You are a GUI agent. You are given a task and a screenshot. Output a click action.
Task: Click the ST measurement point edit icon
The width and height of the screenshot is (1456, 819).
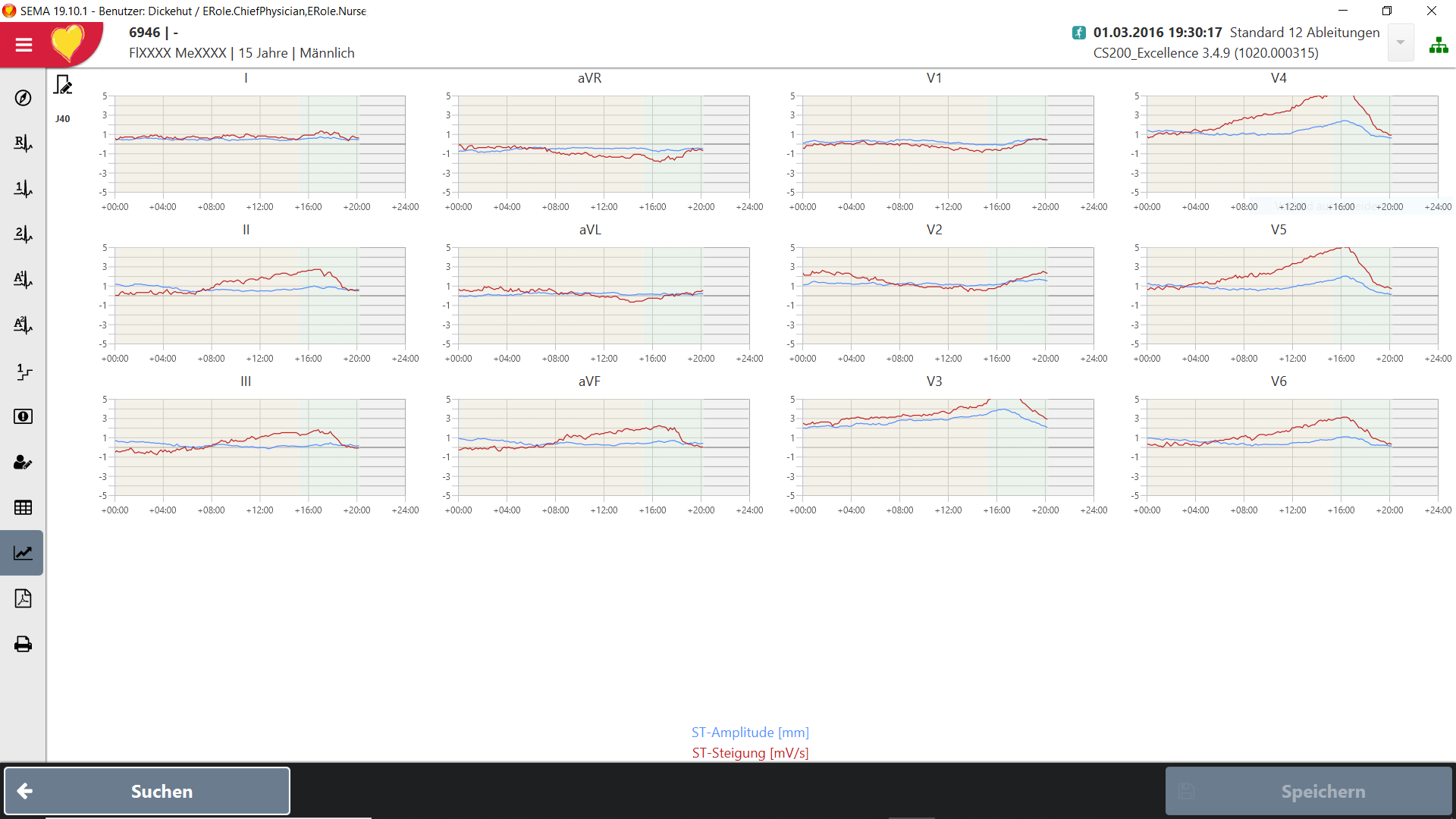point(63,85)
